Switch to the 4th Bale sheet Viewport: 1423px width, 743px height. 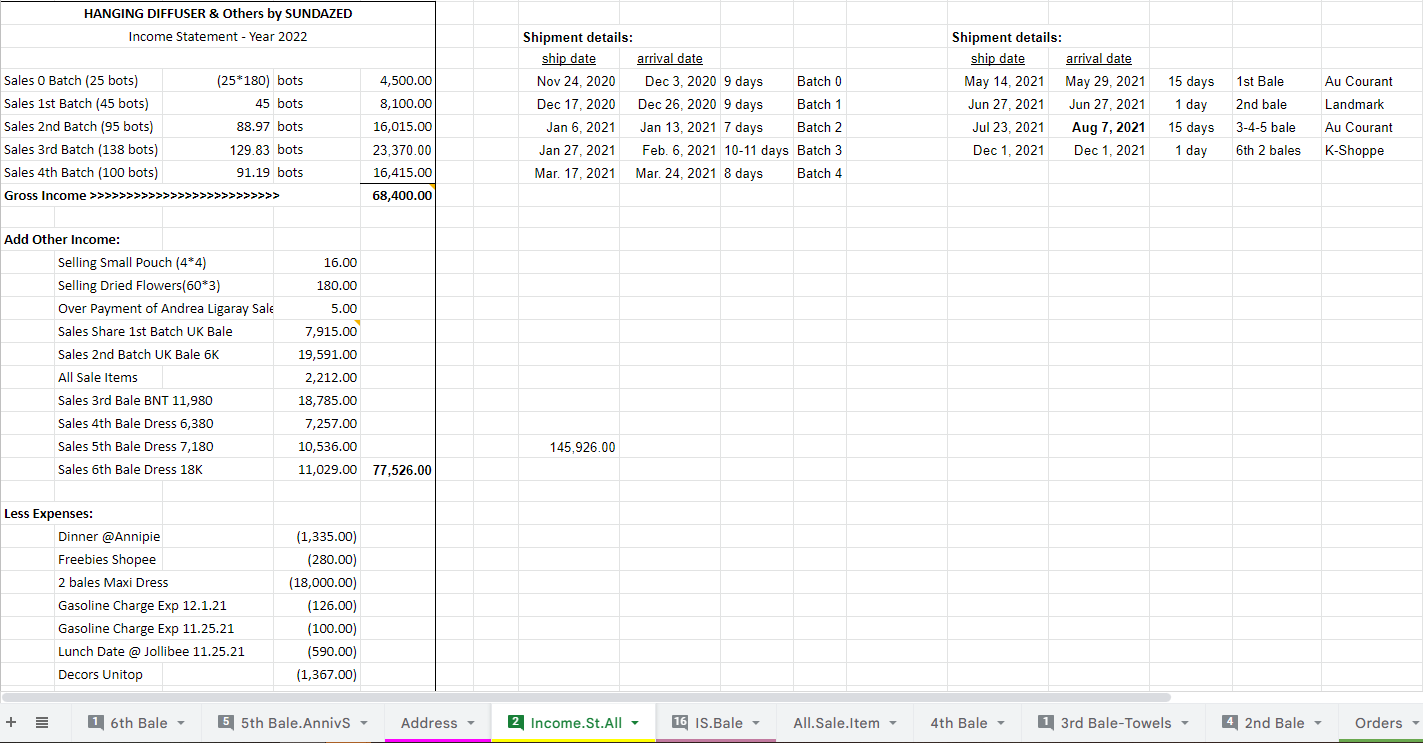pos(958,722)
